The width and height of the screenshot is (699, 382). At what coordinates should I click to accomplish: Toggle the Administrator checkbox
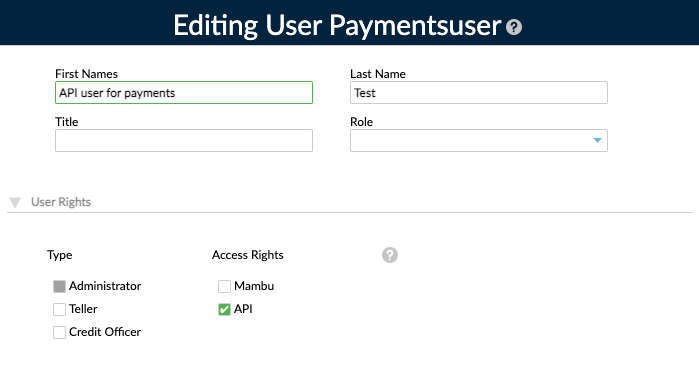pos(59,286)
